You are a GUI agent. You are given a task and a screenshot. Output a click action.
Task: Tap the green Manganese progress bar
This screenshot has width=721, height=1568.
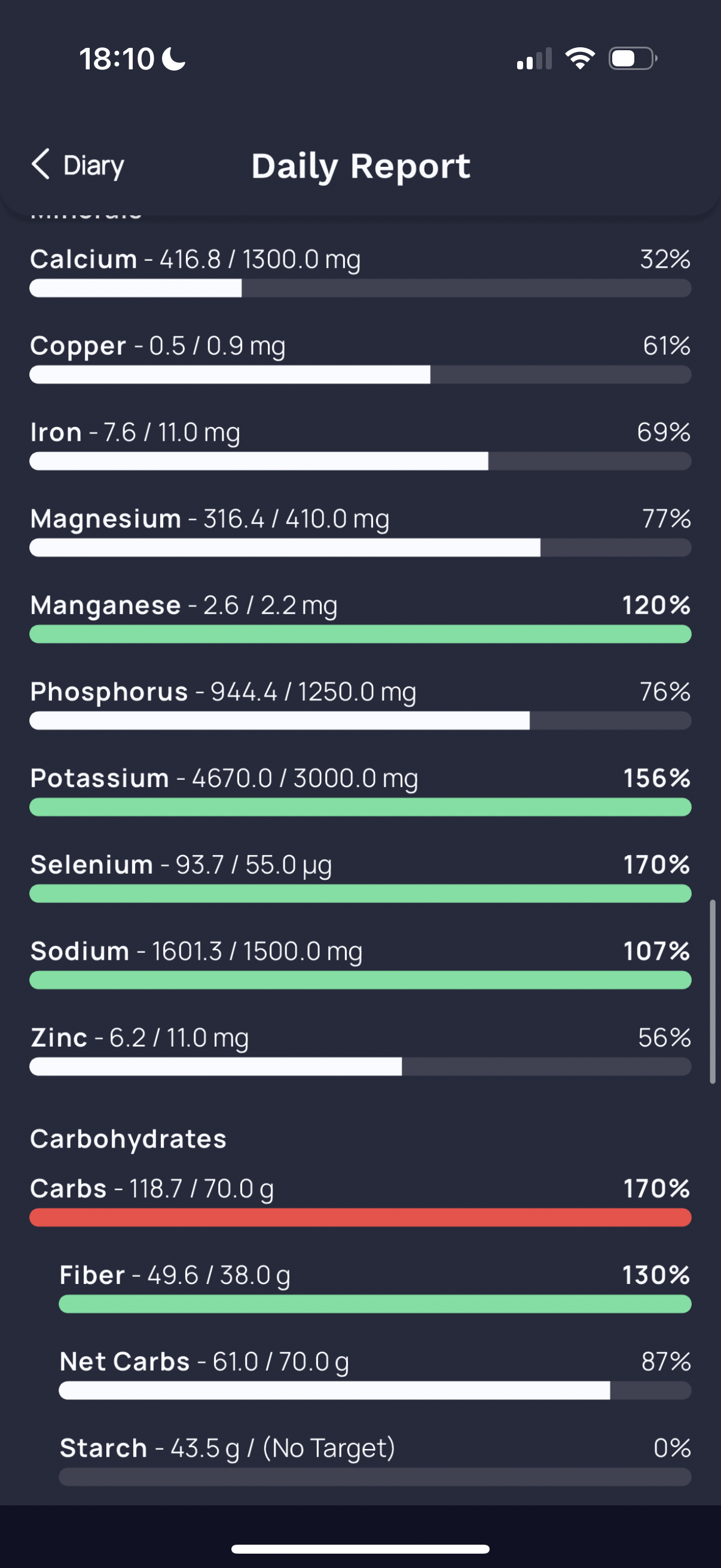click(360, 634)
